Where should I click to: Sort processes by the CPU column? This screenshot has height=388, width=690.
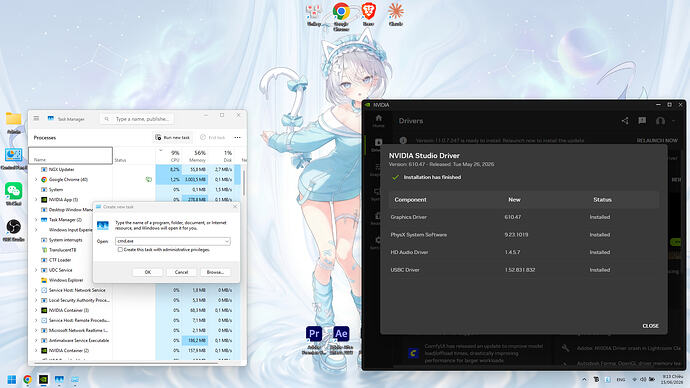click(x=172, y=156)
